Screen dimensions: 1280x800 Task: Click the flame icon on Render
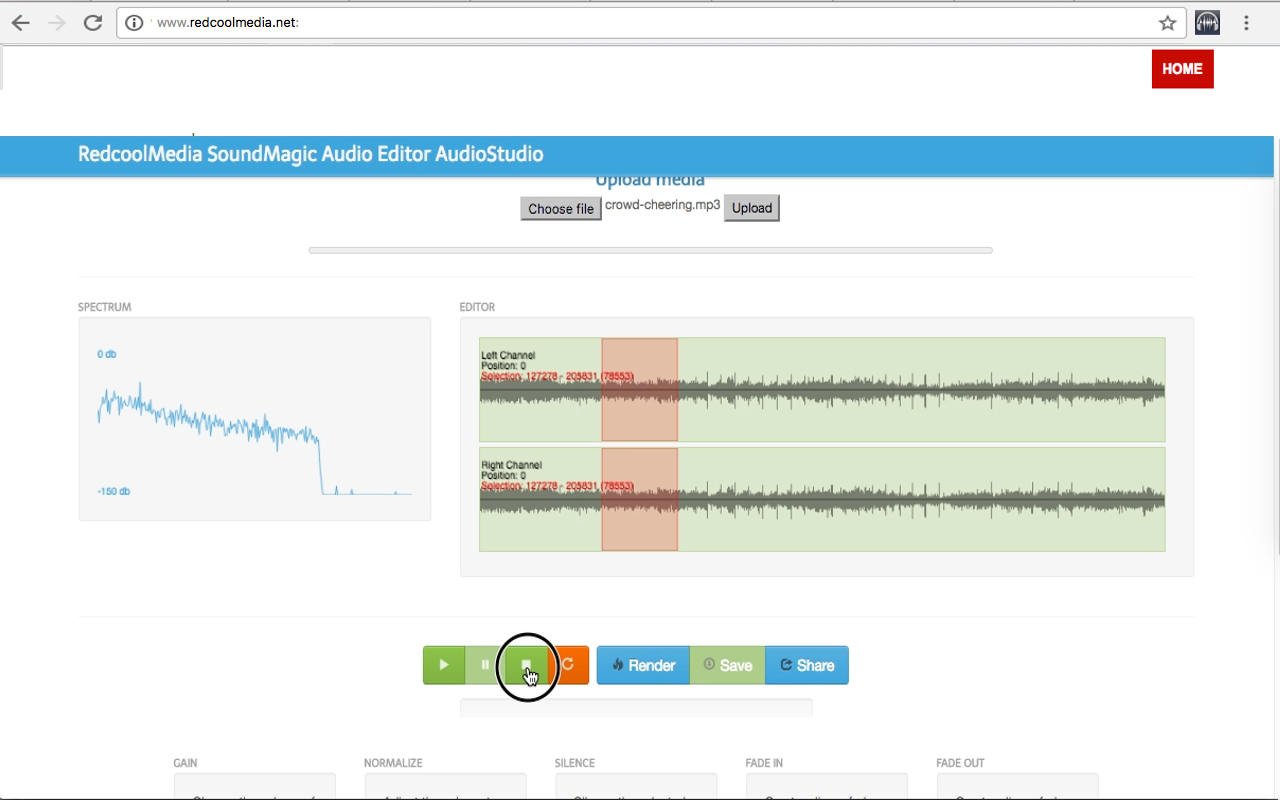(x=619, y=665)
